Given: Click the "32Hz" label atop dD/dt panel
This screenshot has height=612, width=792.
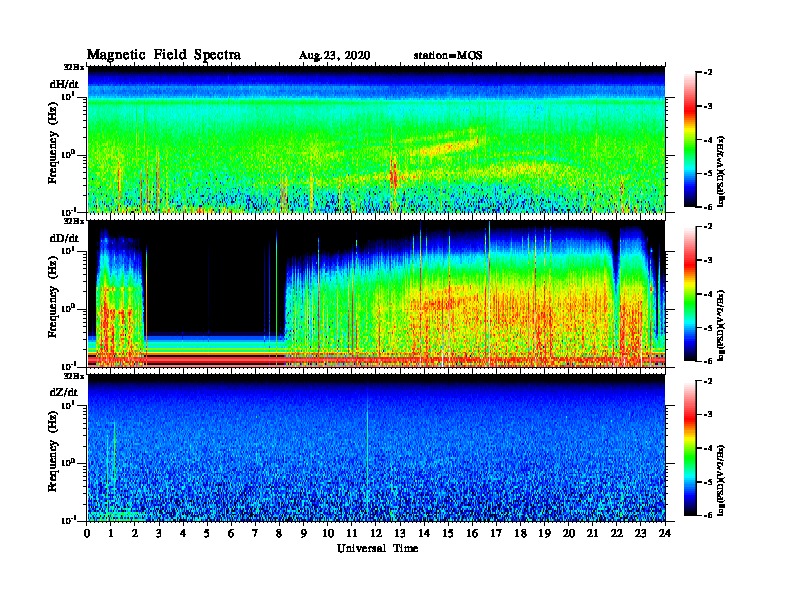Looking at the screenshot, I should [74, 221].
